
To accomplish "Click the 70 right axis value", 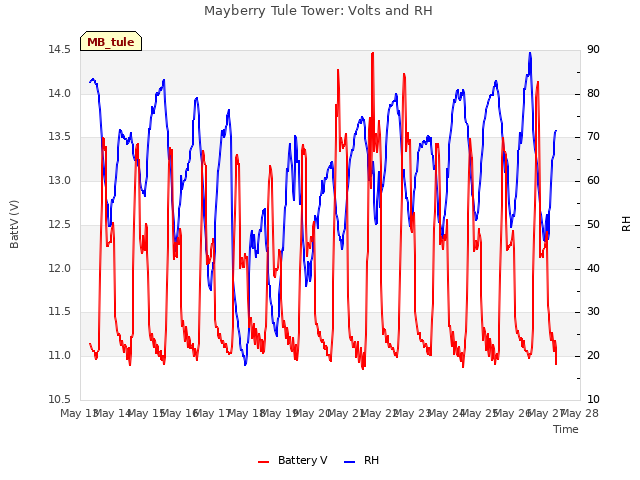I will click(593, 137).
